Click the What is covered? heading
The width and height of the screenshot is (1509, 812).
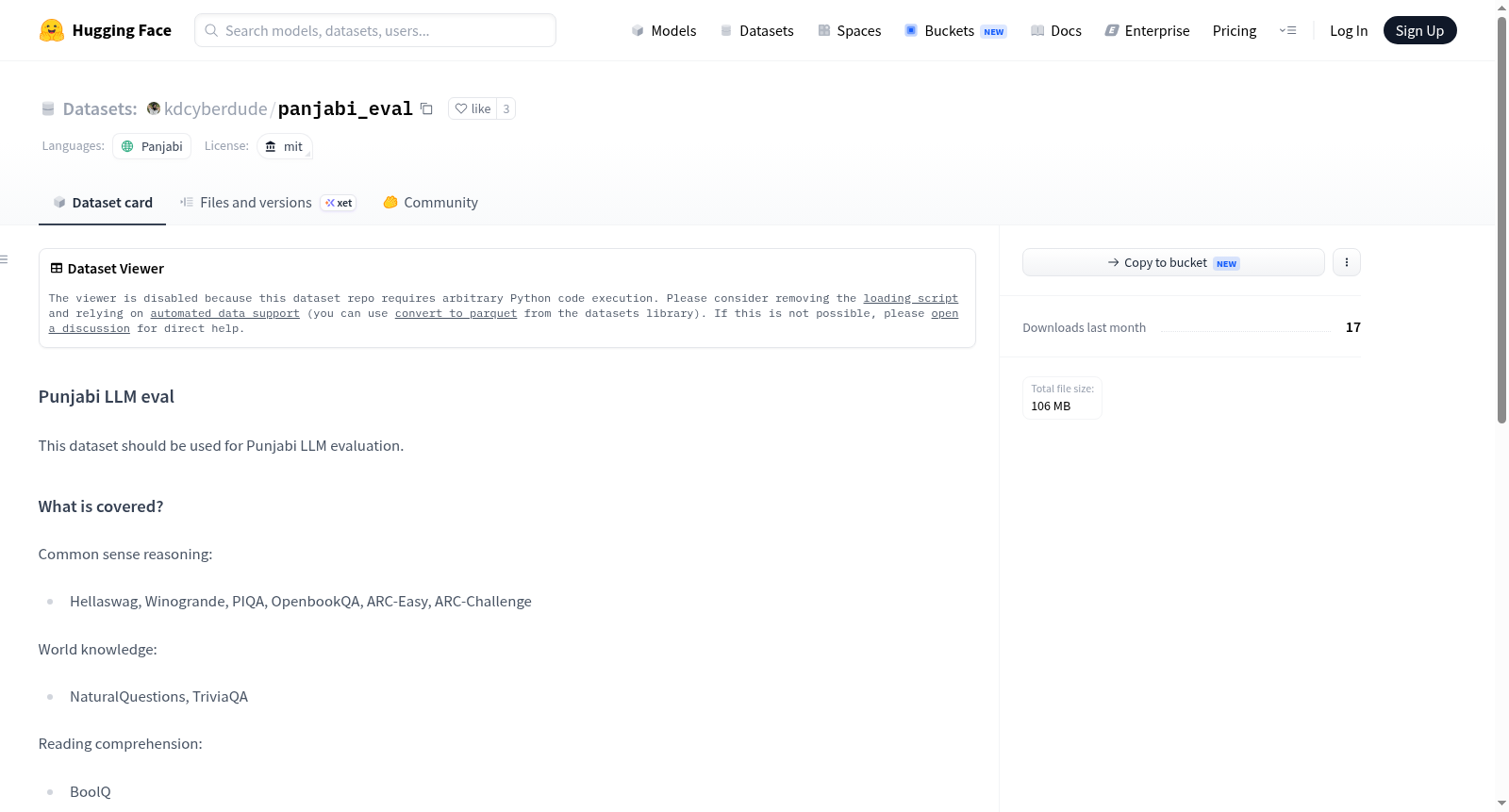point(101,506)
